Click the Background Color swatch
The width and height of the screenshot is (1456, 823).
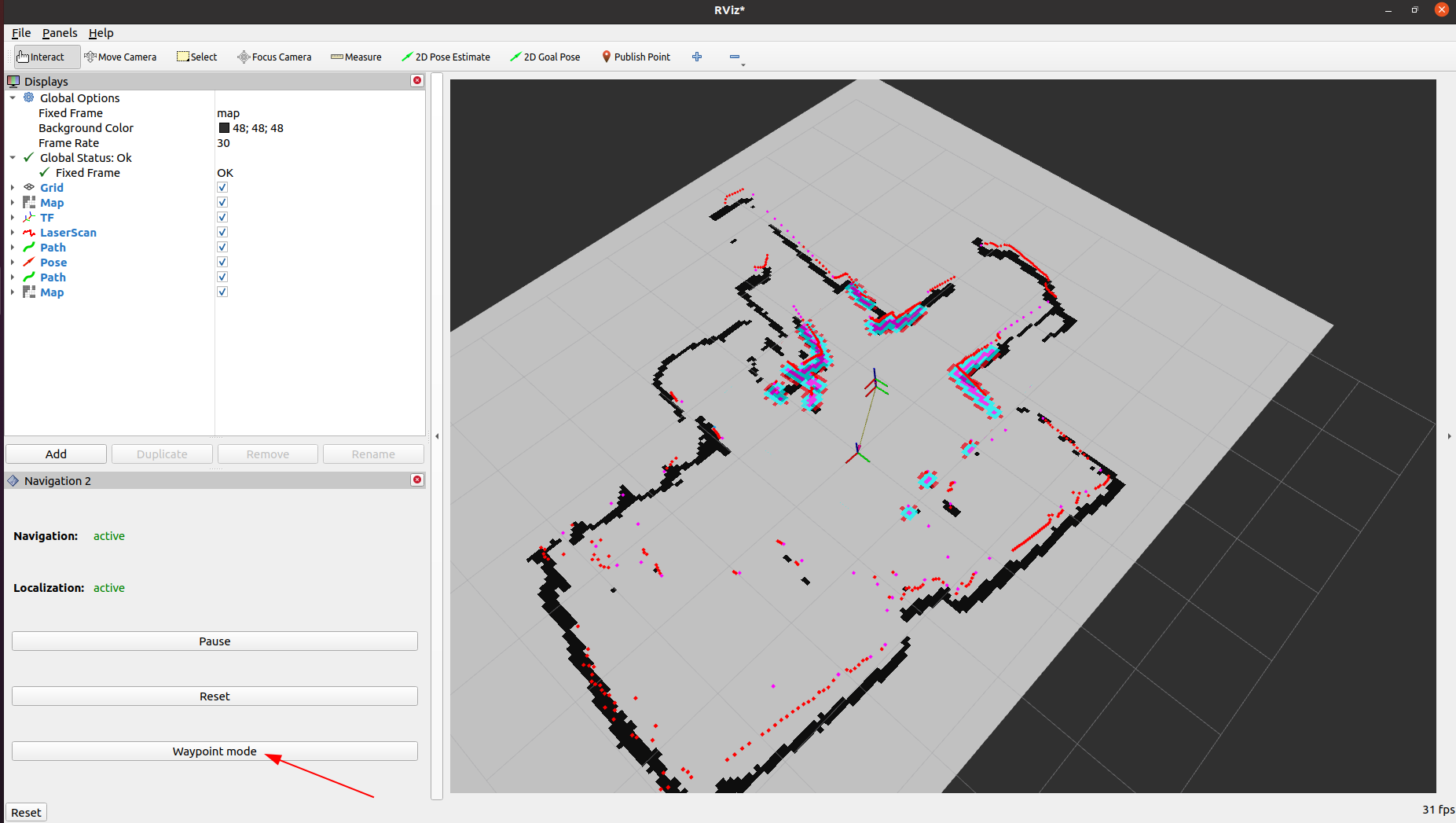tap(224, 128)
